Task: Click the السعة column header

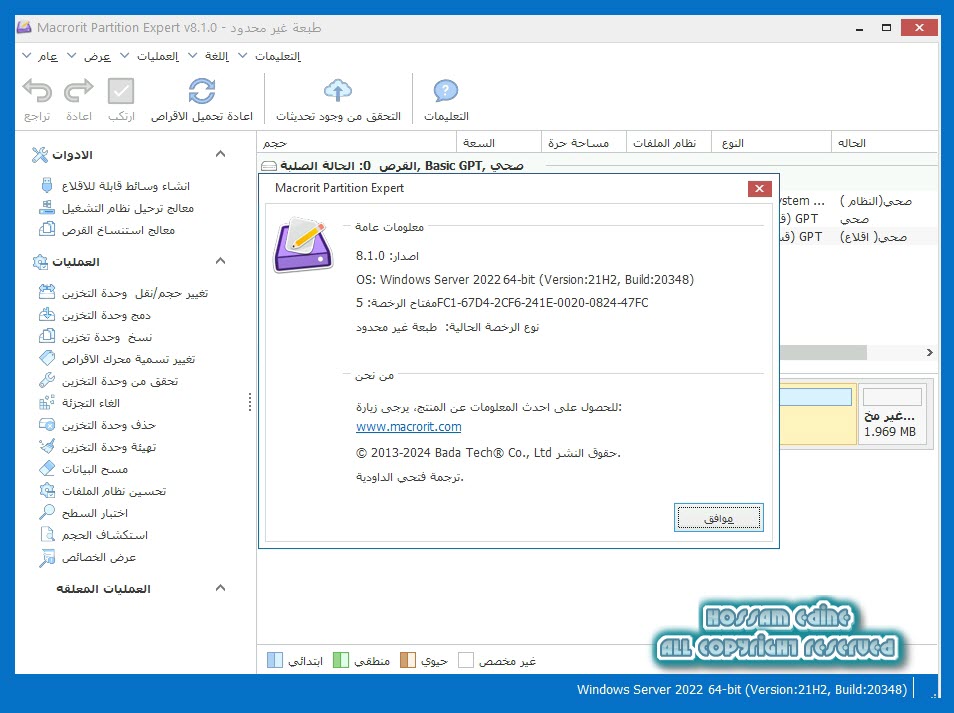Action: click(499, 143)
